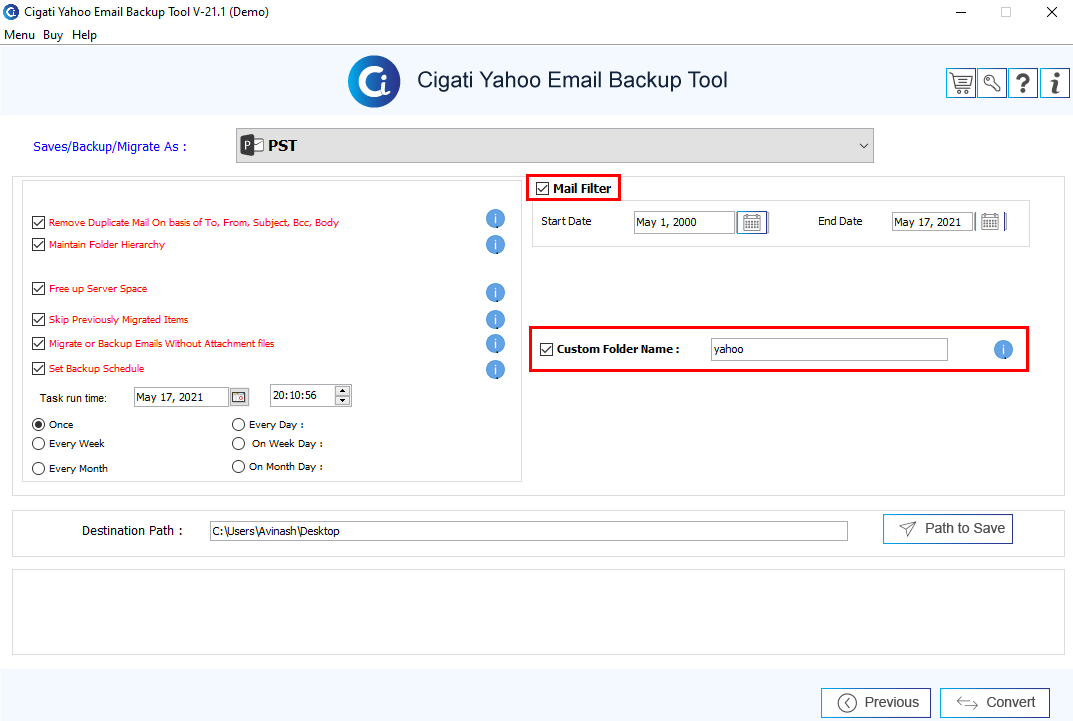Disable Skip Previously Migrated Items
Viewport: 1073px width, 721px height.
pyautogui.click(x=38, y=319)
